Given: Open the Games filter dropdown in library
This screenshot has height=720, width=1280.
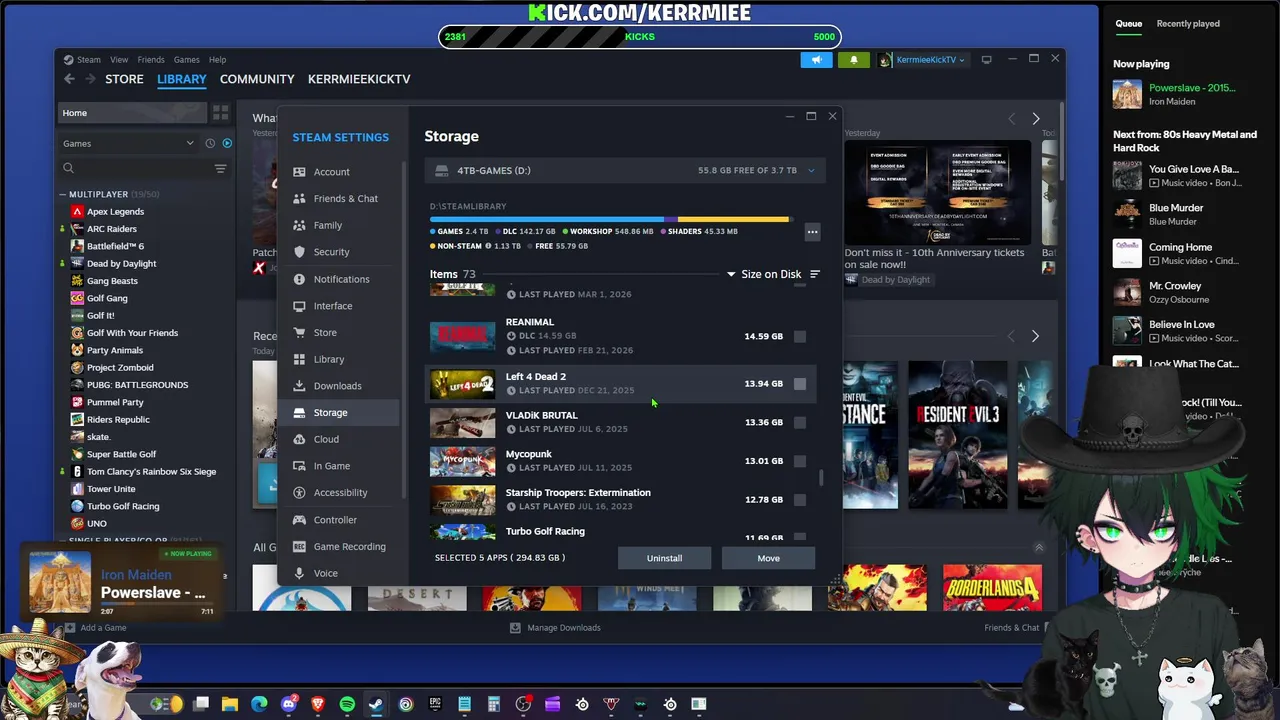Looking at the screenshot, I should 128,143.
